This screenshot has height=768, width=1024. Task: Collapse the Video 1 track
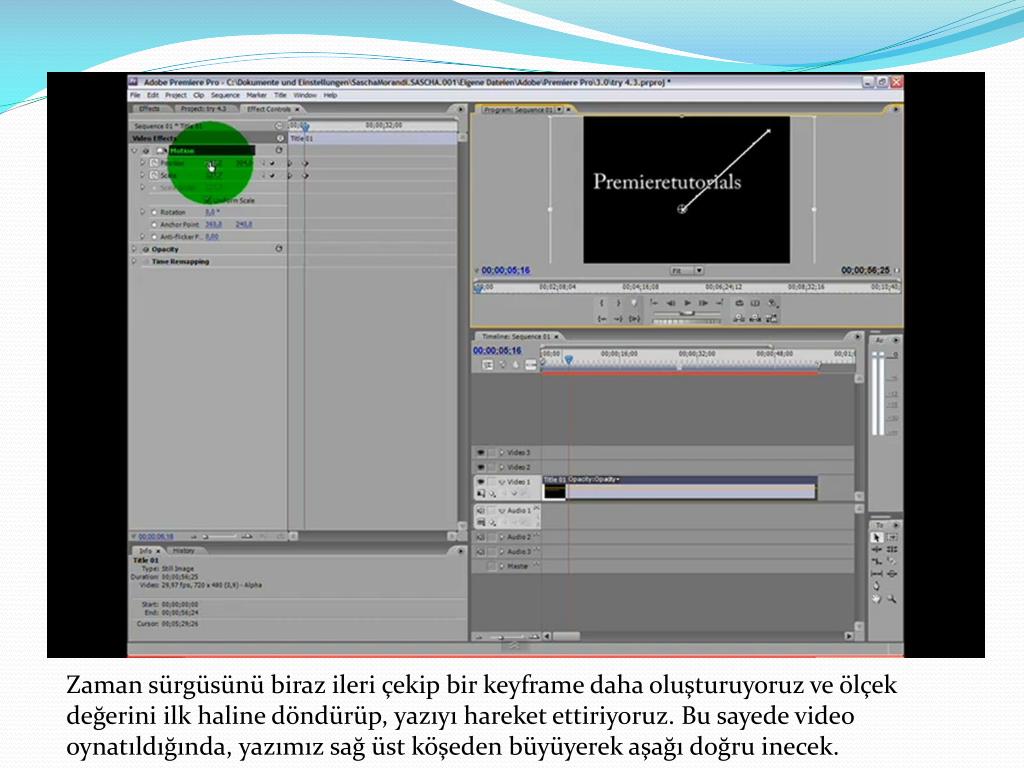(502, 482)
